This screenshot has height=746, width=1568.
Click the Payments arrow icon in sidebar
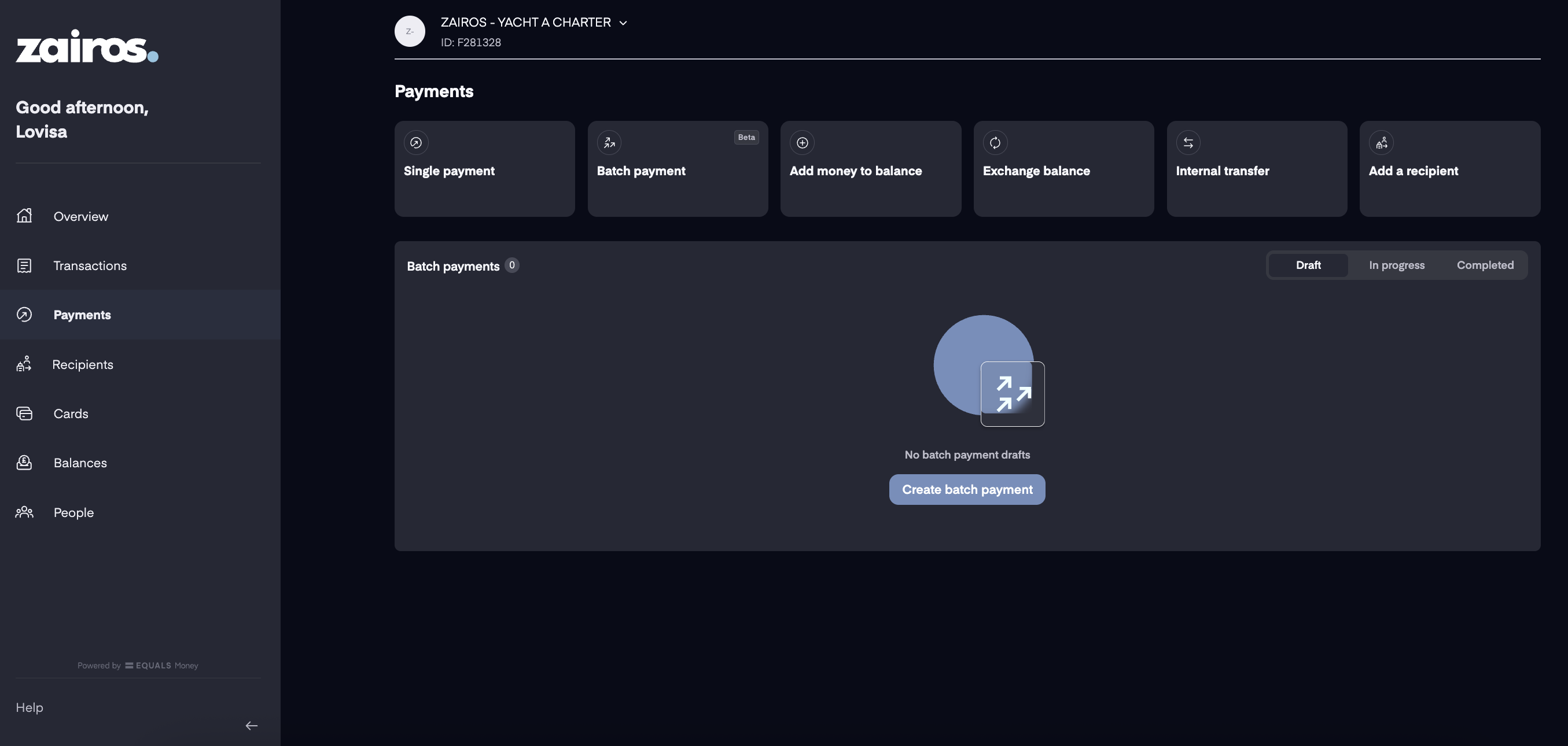(x=24, y=315)
